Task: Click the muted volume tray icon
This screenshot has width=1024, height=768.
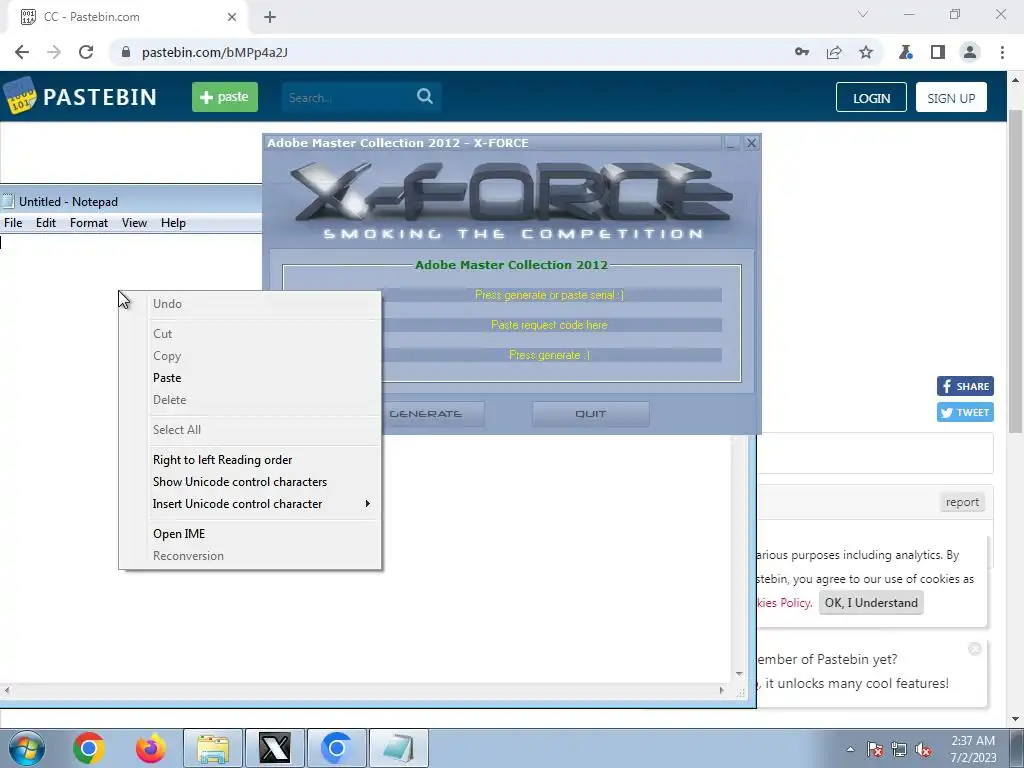Action: tap(923, 750)
